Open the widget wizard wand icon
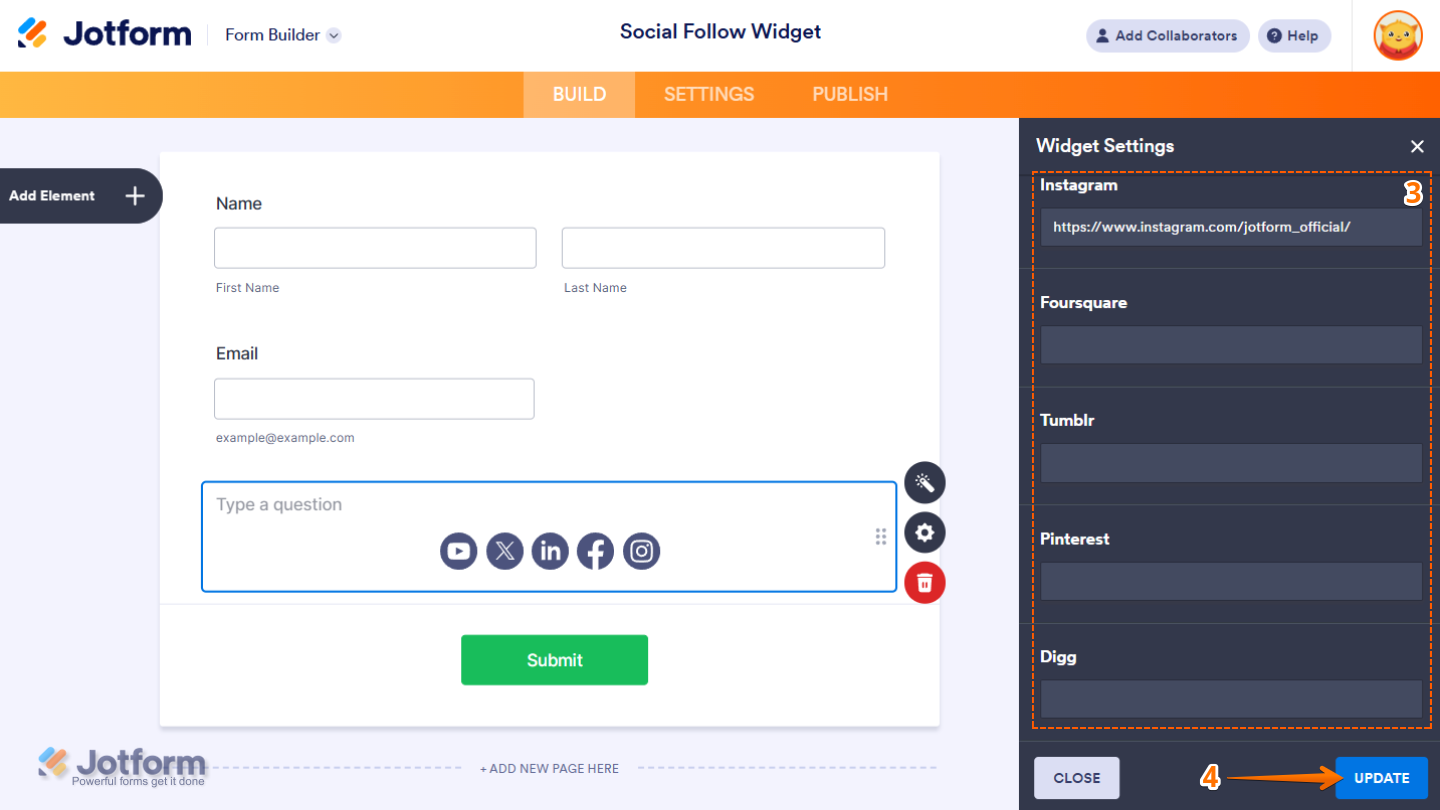Screen dimensions: 1440x810 point(924,483)
